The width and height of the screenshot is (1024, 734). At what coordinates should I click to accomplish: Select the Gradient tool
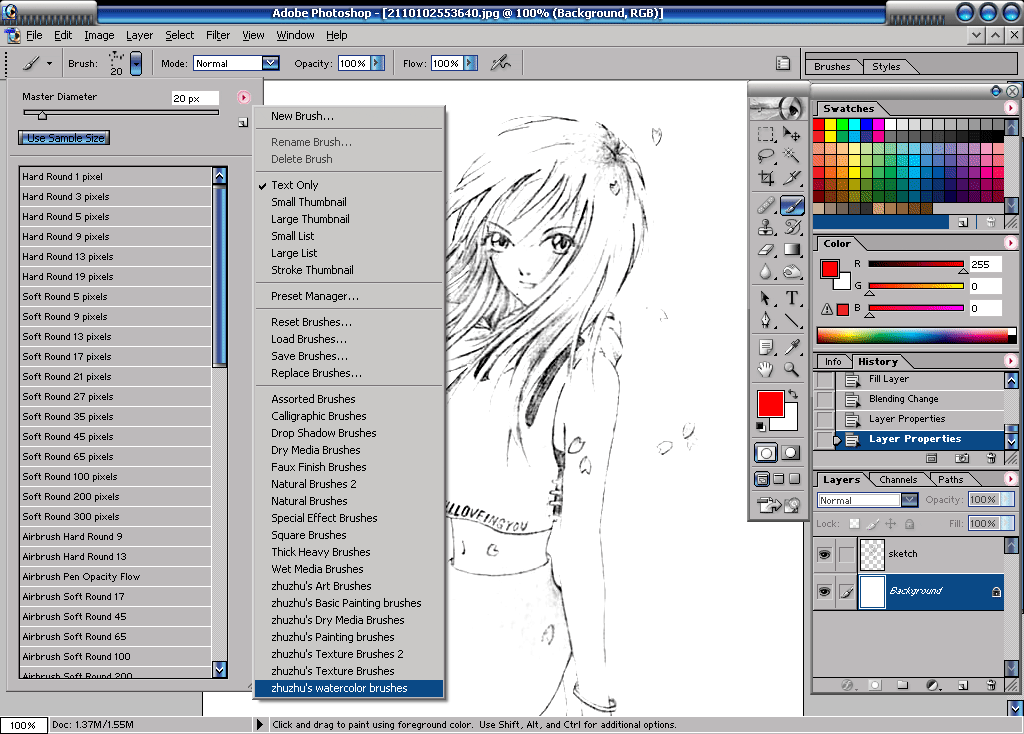pos(792,249)
